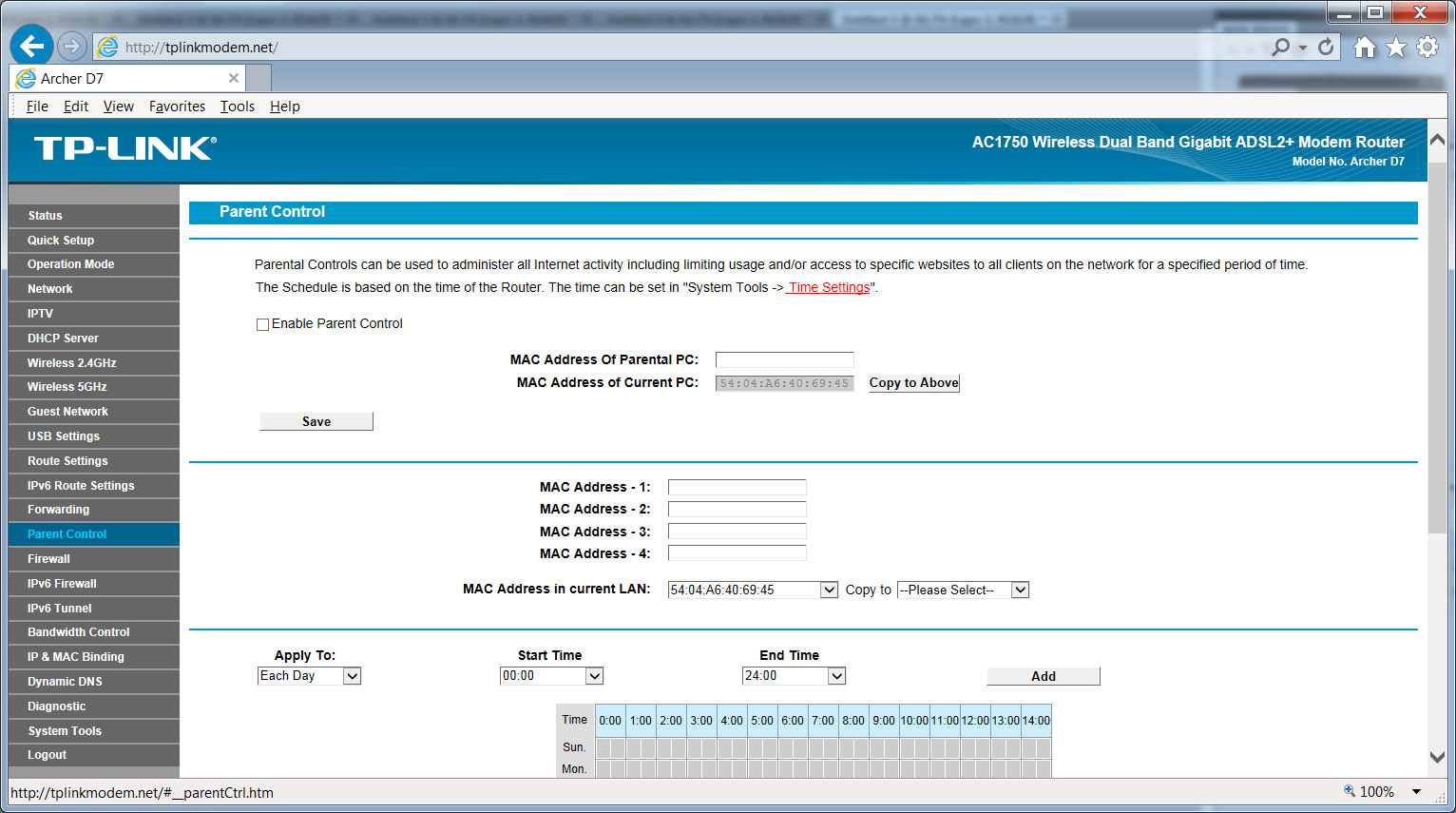Click the MAC Address - 3 field
Screen dimensions: 1456x813
(x=738, y=532)
